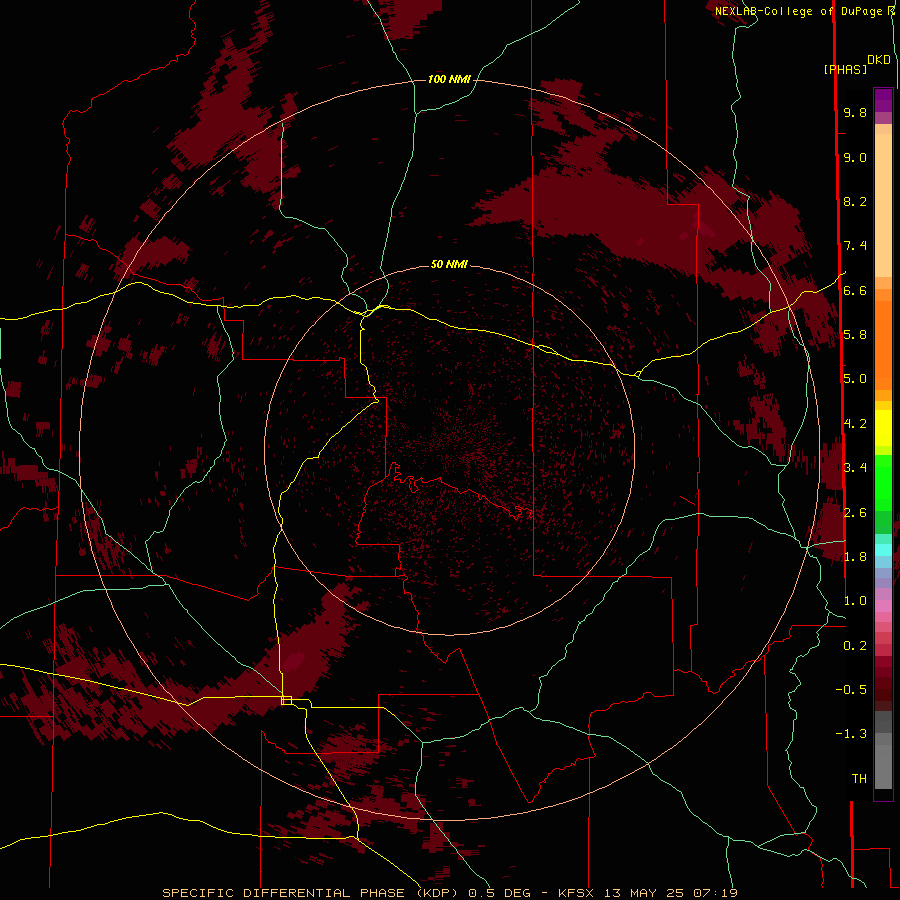Click the 50 NMI range ring label

[449, 264]
